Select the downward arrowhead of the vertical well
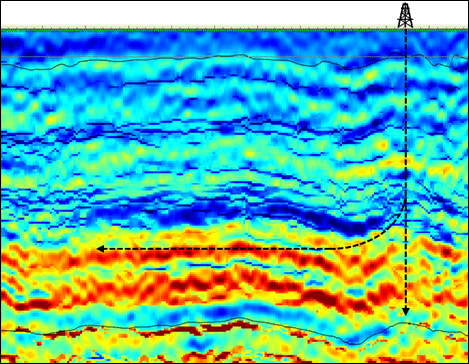The image size is (469, 364). 406,311
